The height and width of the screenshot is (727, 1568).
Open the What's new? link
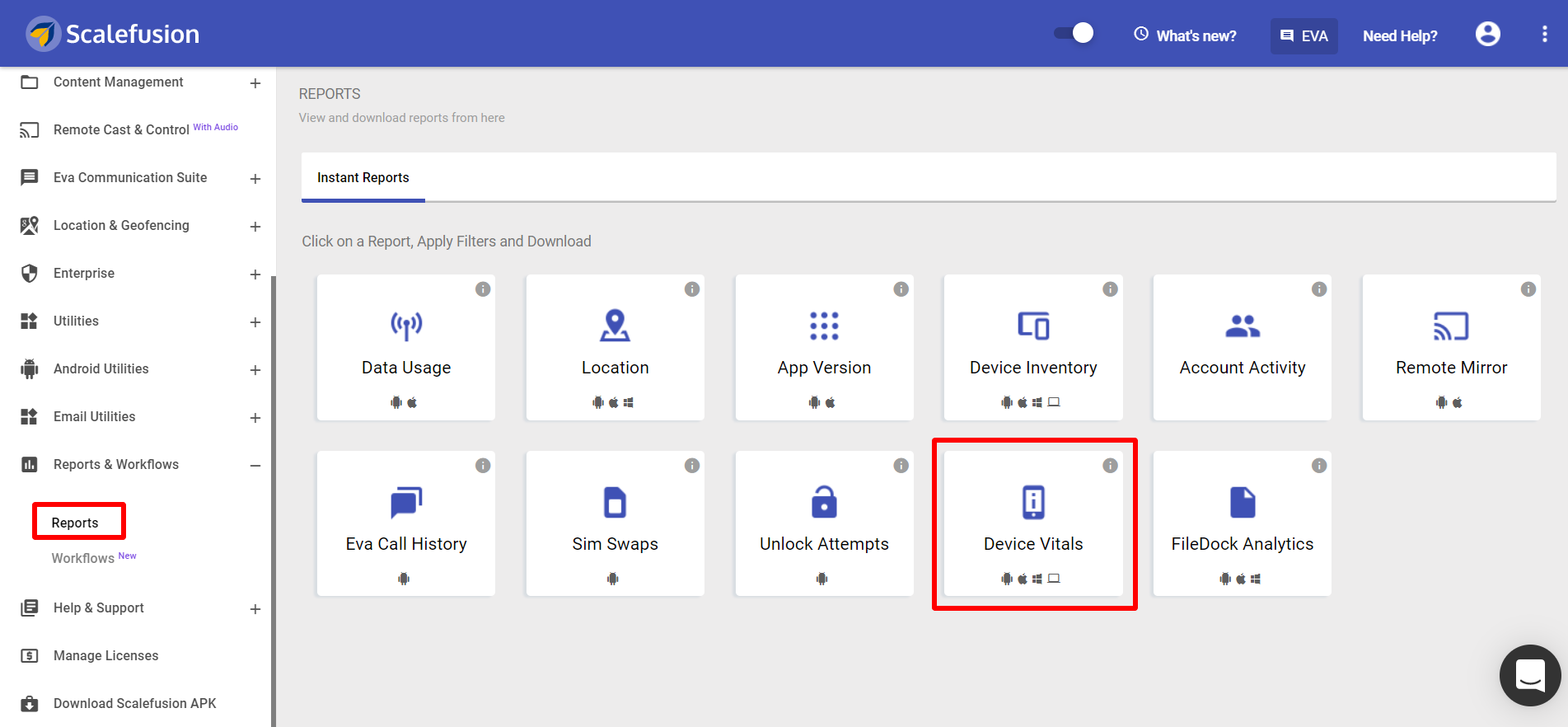tap(1185, 35)
